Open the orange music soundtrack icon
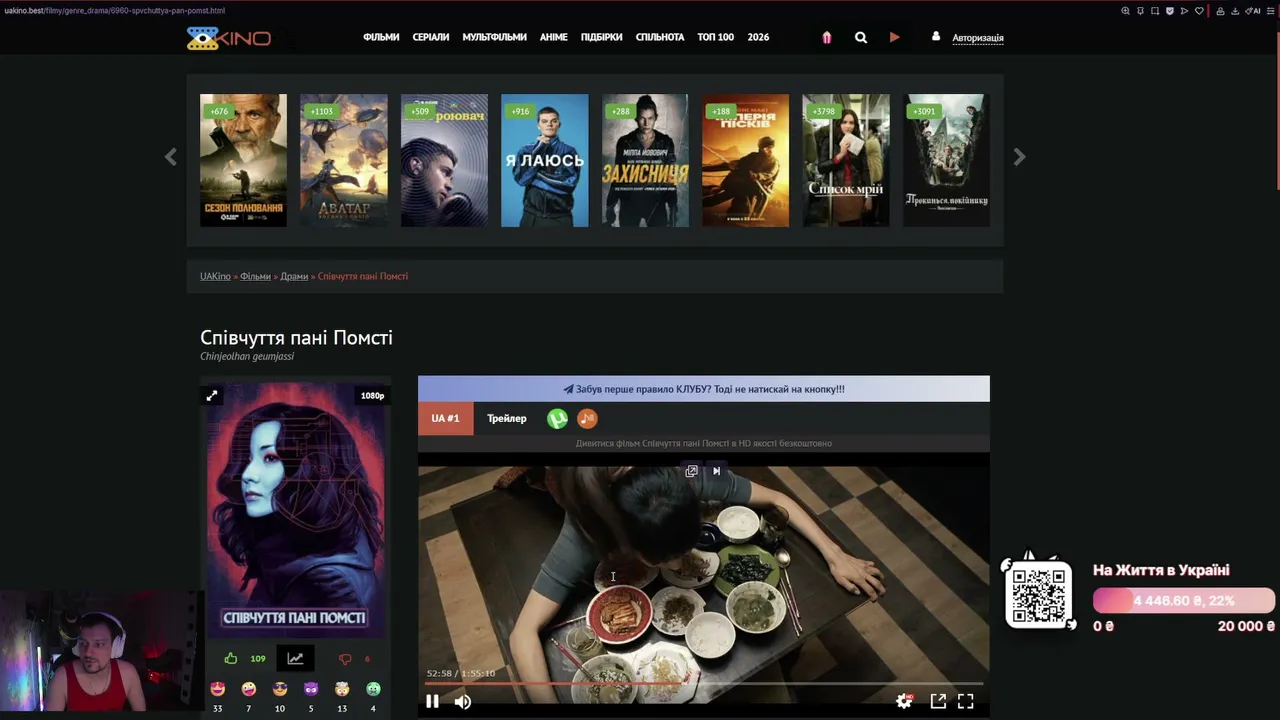This screenshot has height=720, width=1280. [x=587, y=419]
